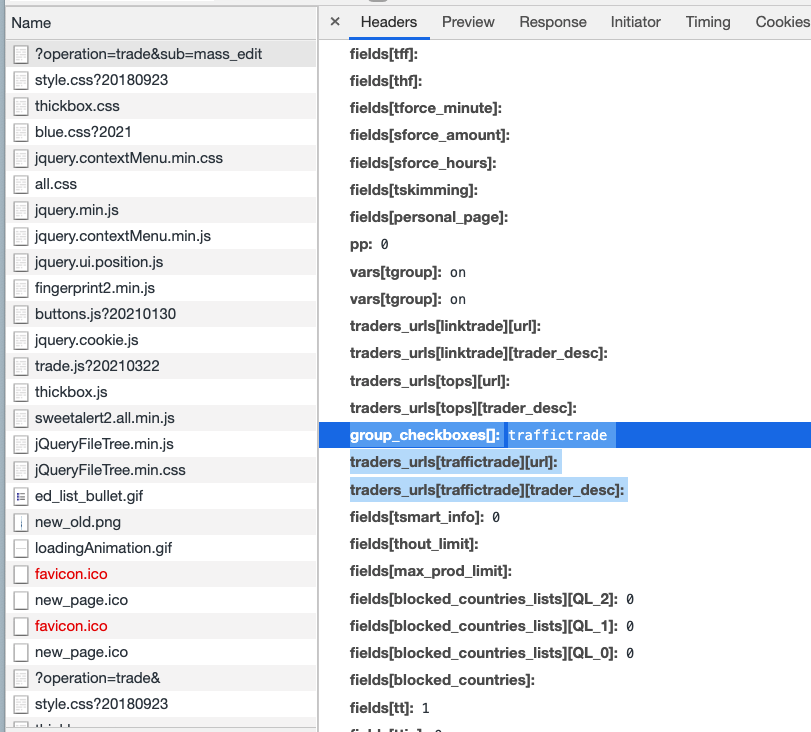Select the ?operation=trade& request row
This screenshot has height=732, width=811.
point(161,678)
